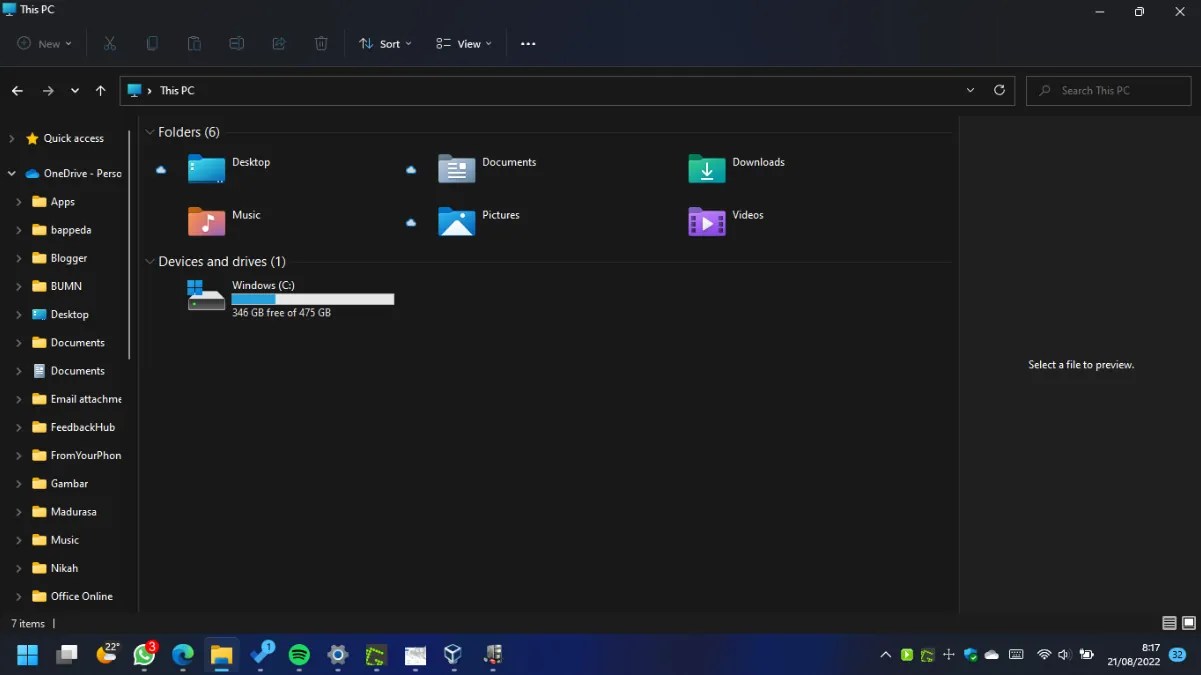Open the Sort dropdown
The height and width of the screenshot is (675, 1201).
coord(385,43)
